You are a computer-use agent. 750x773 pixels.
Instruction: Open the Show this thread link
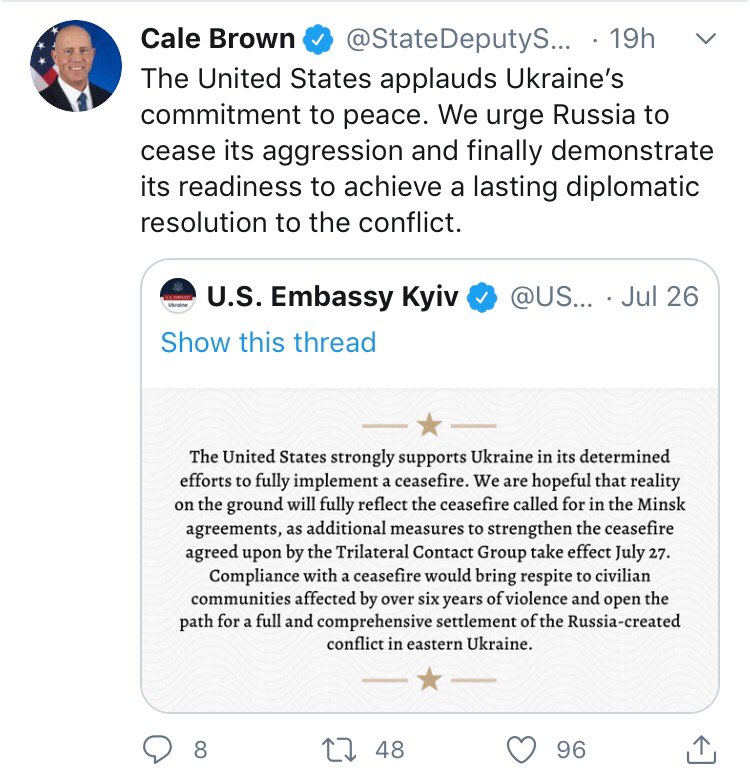268,342
